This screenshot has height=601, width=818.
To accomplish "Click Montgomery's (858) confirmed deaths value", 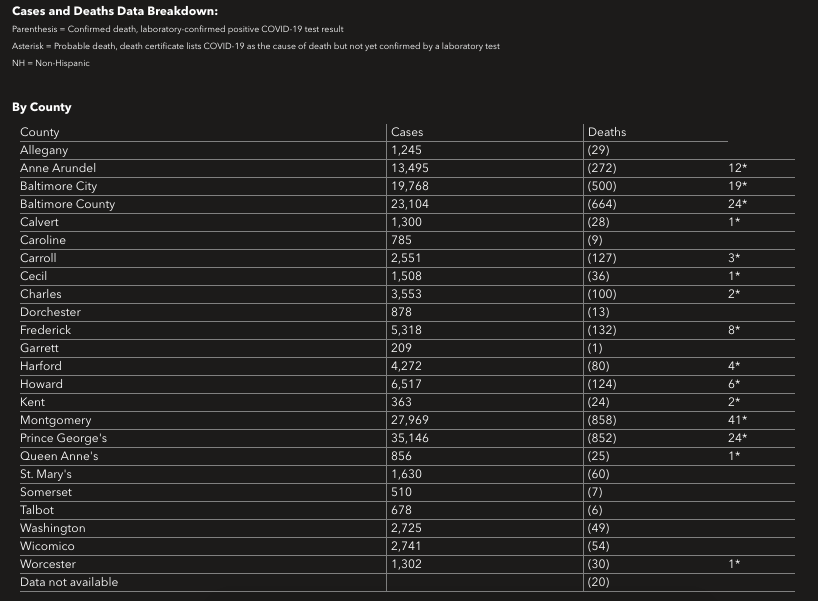I will pos(602,420).
